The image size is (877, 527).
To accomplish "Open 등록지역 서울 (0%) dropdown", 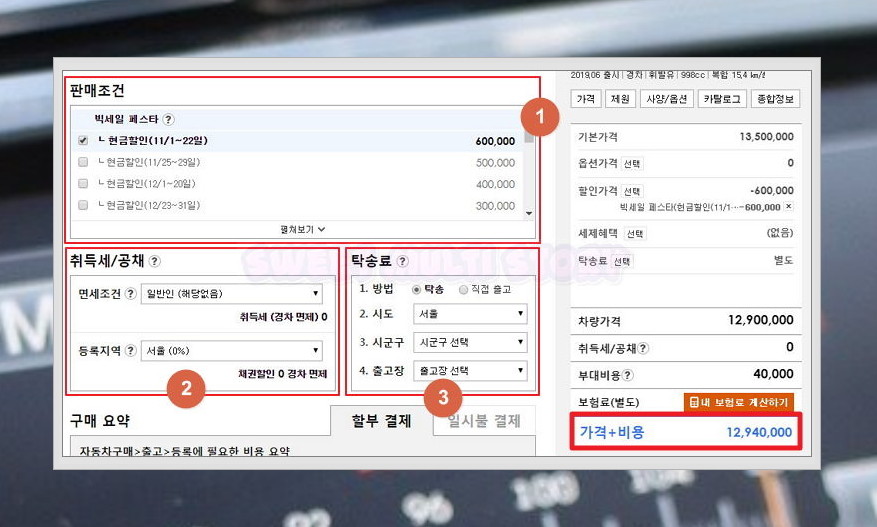I will (232, 351).
